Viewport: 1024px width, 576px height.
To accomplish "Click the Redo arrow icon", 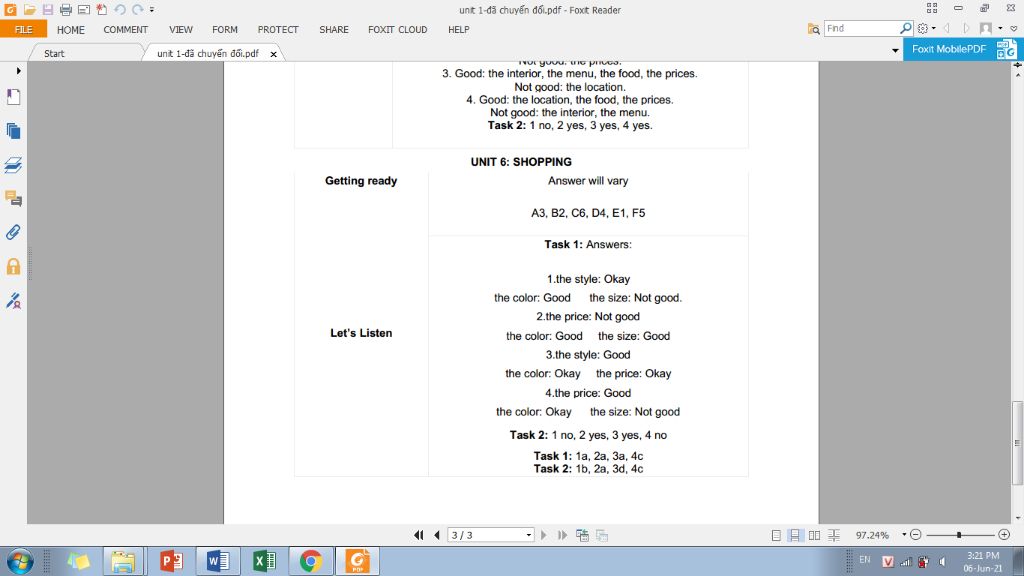I will (137, 9).
